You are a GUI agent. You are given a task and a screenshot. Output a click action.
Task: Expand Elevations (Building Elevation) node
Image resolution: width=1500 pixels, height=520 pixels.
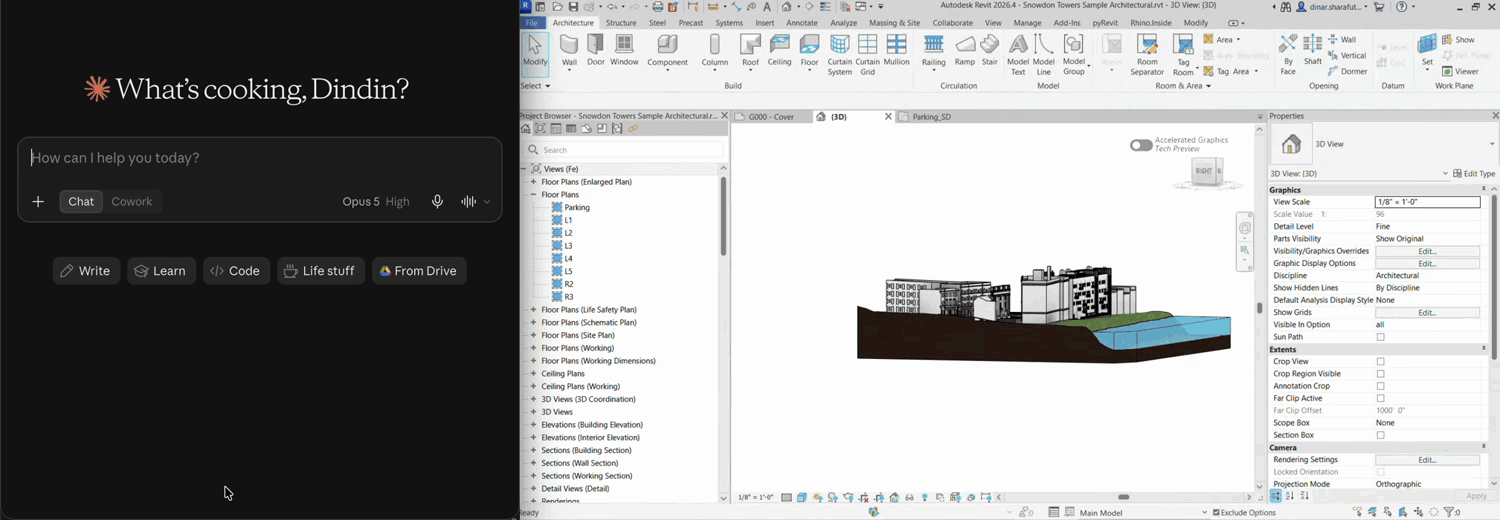533,425
